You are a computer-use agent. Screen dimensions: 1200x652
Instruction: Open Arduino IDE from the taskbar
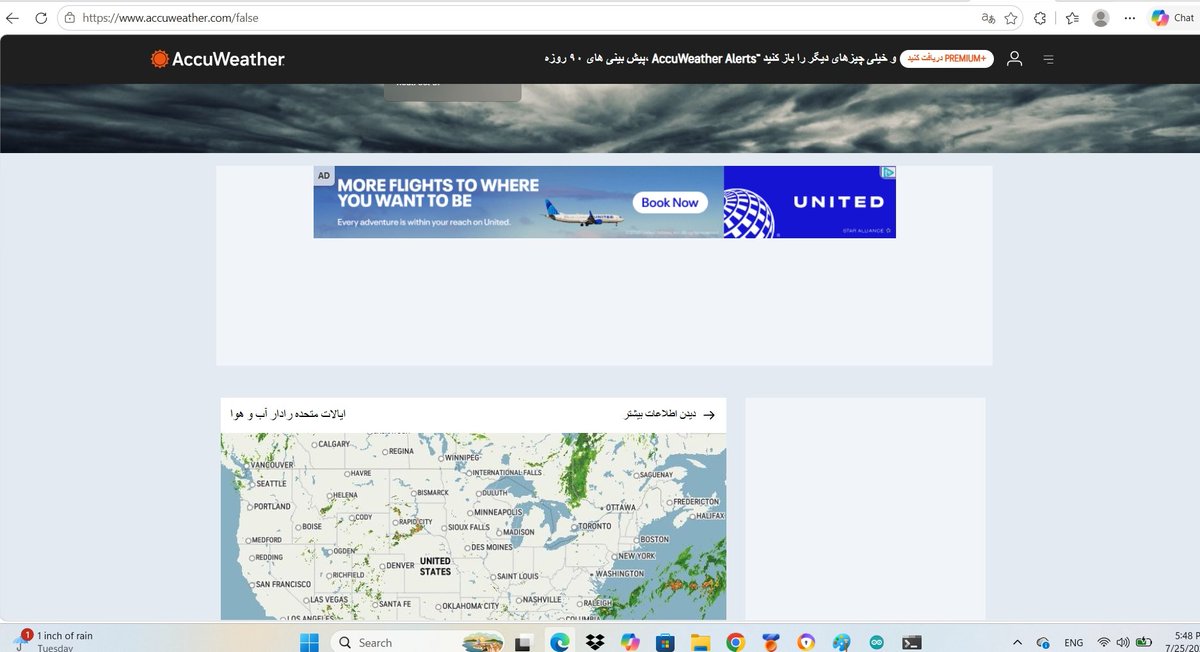click(876, 641)
